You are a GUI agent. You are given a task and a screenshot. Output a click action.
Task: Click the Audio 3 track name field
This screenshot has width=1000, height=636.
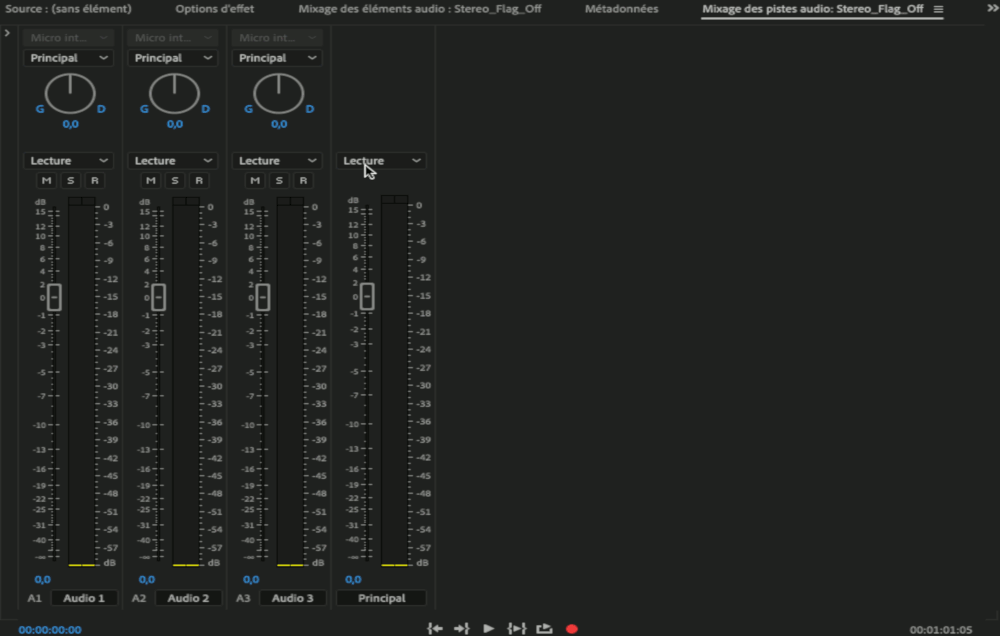(x=293, y=598)
